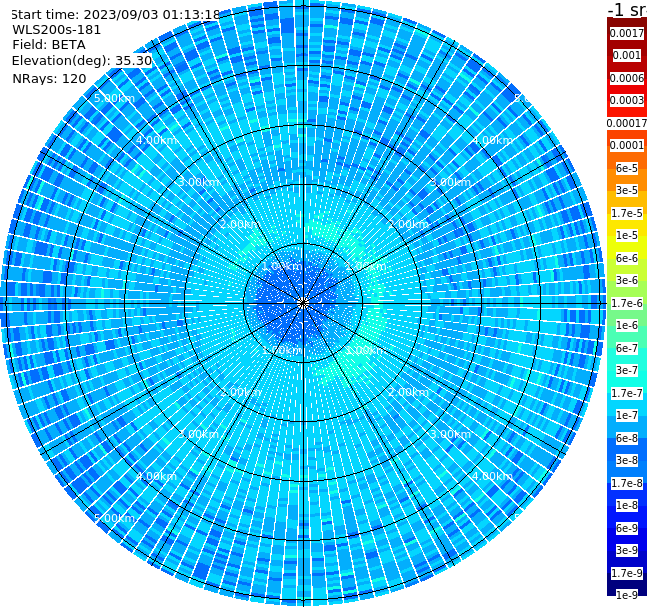Select the 3e-9 colorbar tick label
This screenshot has width=647, height=607.
tap(627, 550)
